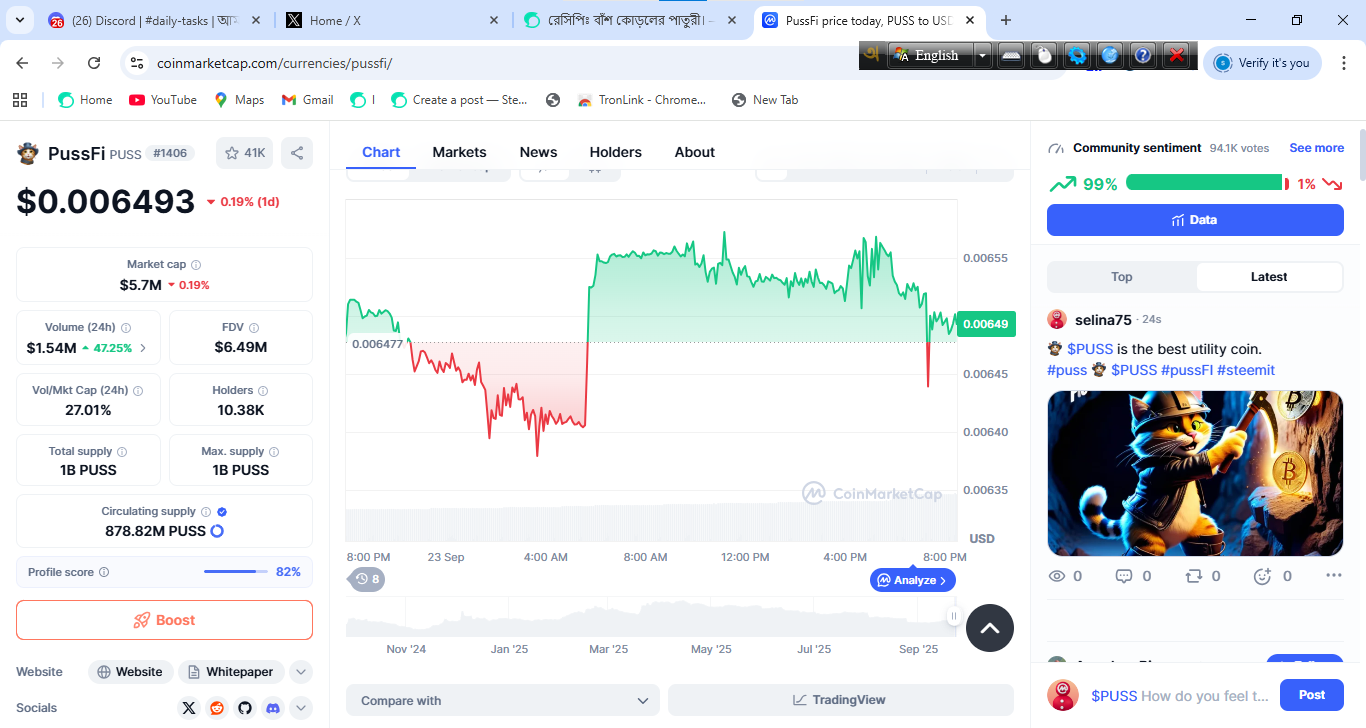Click the views eye icon on selina75's post
The image size is (1366, 728).
pos(1056,576)
